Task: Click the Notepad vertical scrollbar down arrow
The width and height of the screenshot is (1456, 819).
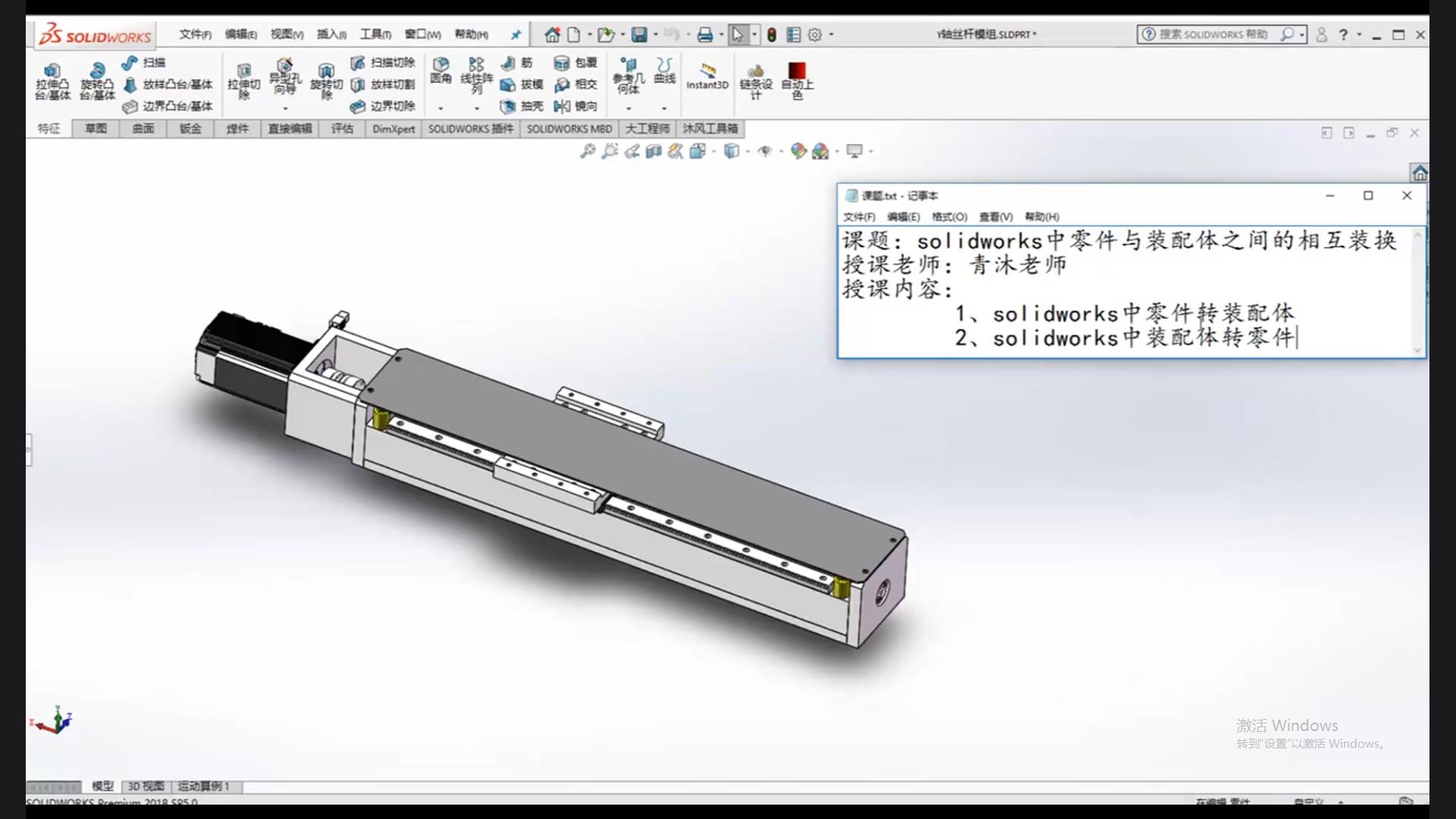Action: [x=1417, y=350]
